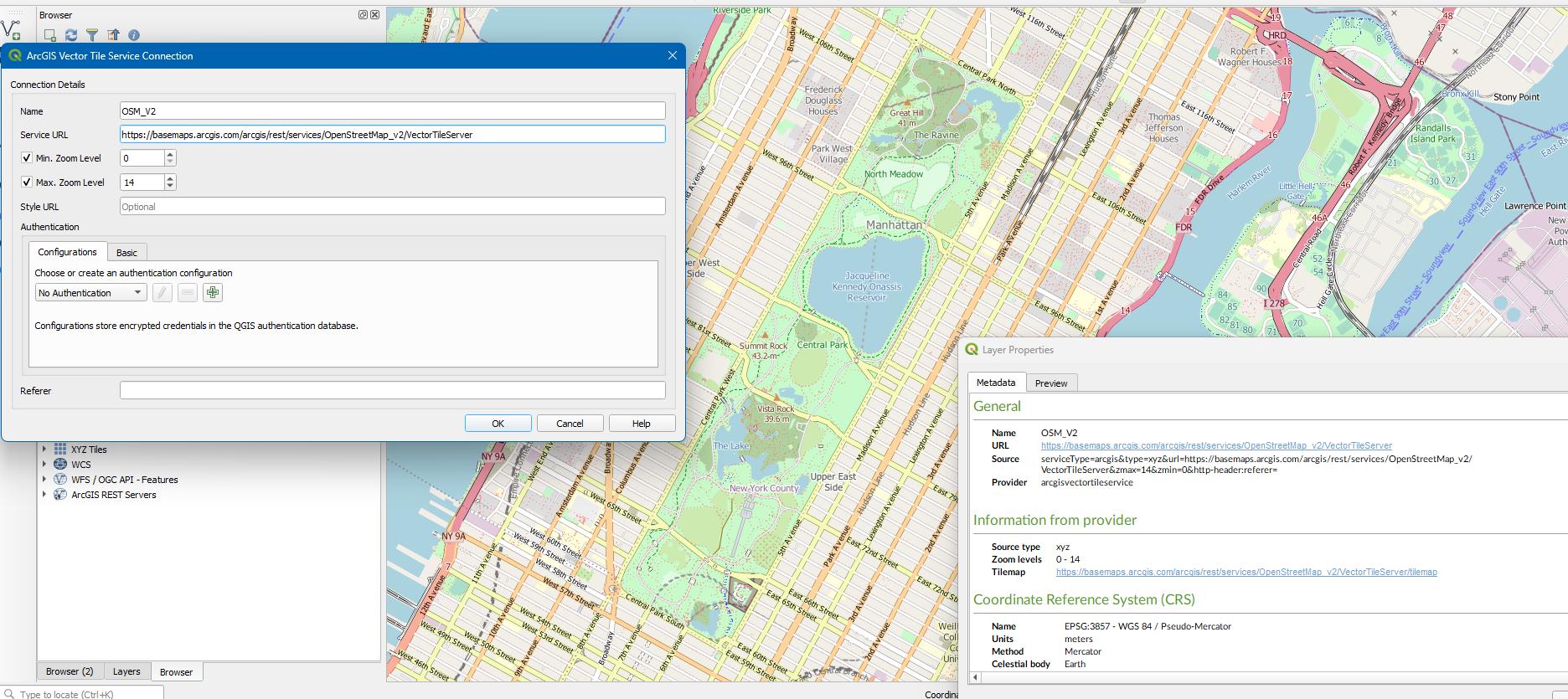
Task: Click the edit authentication configuration pencil icon
Action: (162, 292)
